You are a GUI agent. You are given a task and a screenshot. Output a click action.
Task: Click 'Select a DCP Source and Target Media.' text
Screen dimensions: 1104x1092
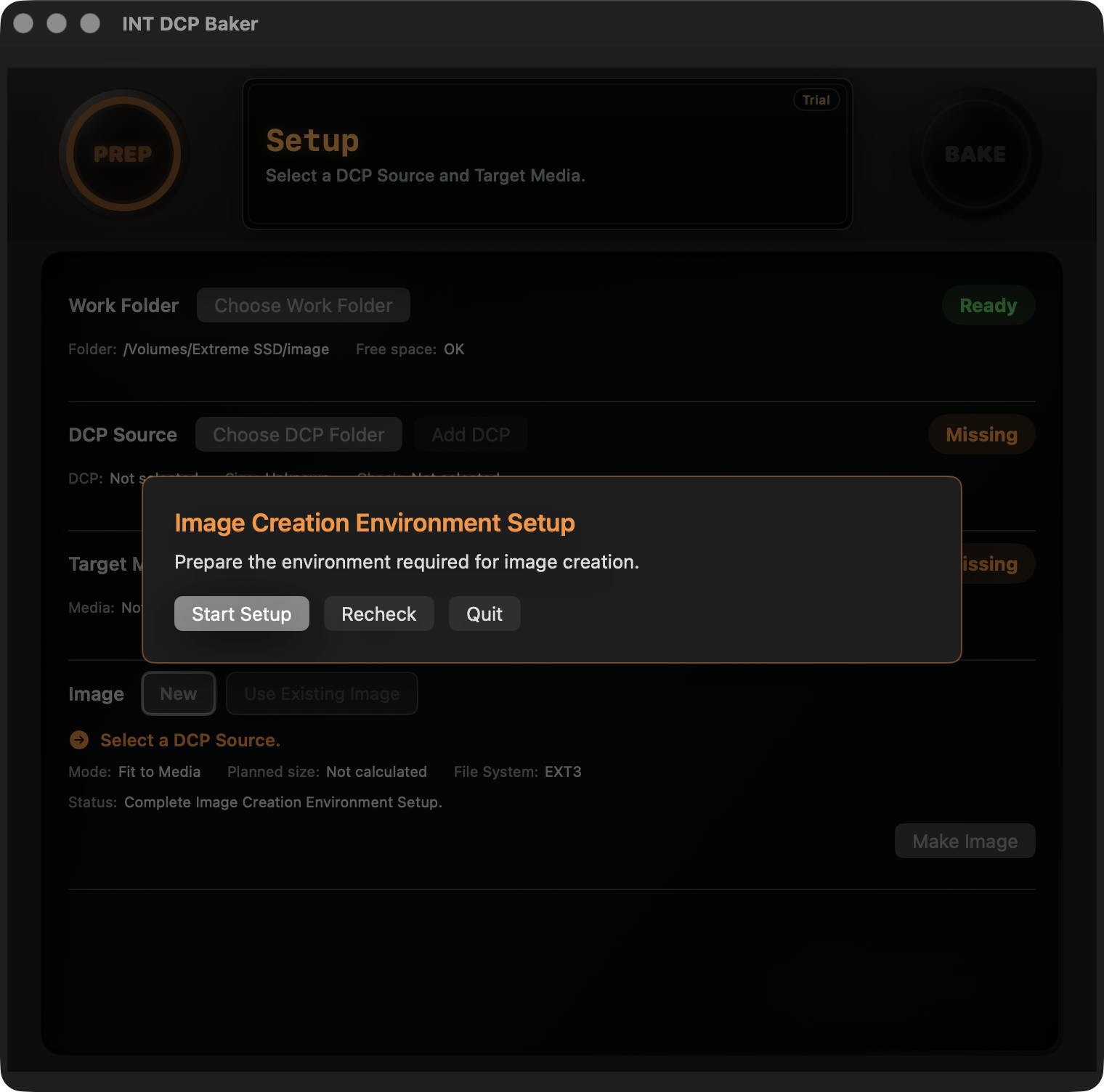coord(426,176)
